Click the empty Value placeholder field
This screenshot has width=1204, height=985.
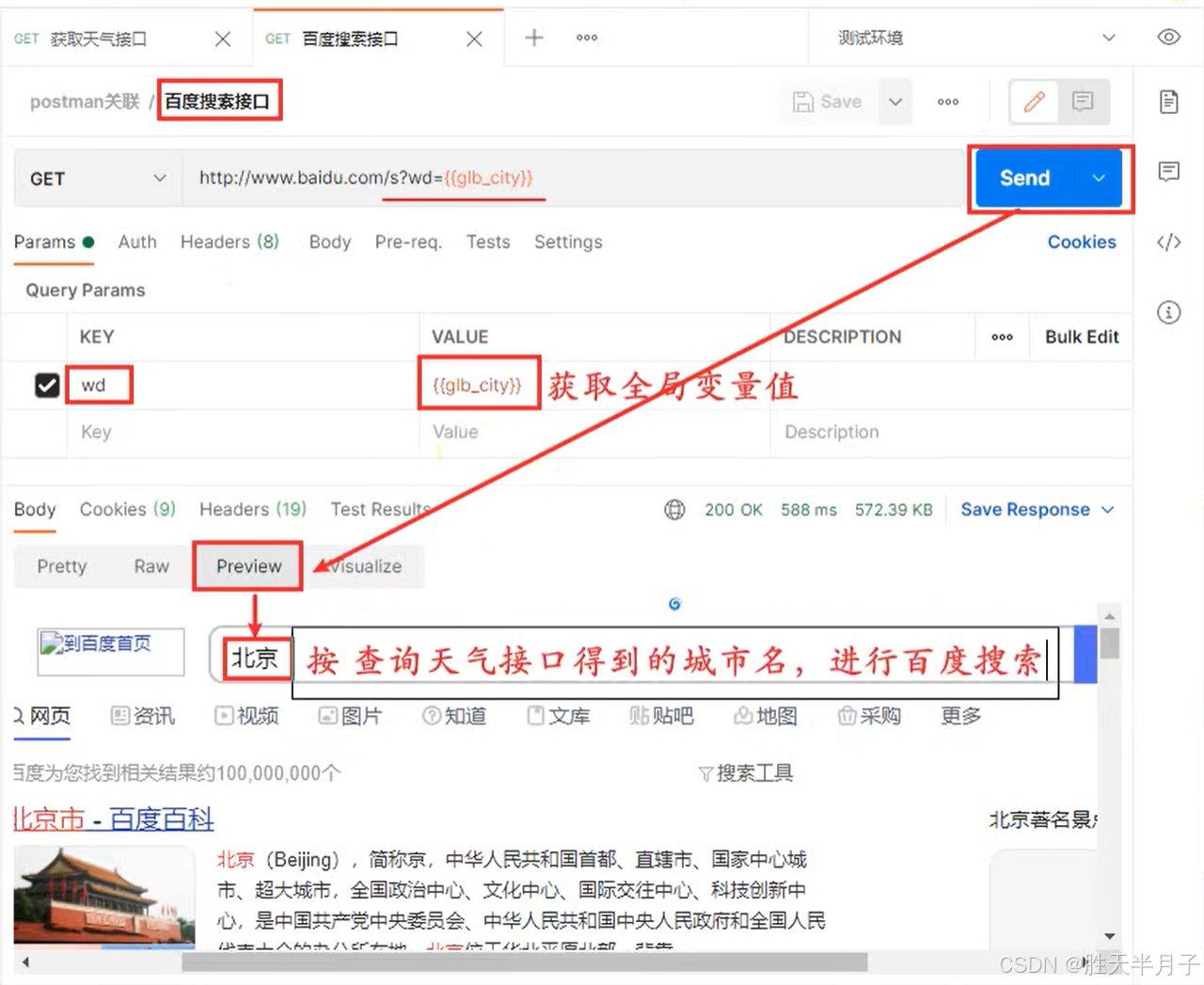tap(594, 432)
